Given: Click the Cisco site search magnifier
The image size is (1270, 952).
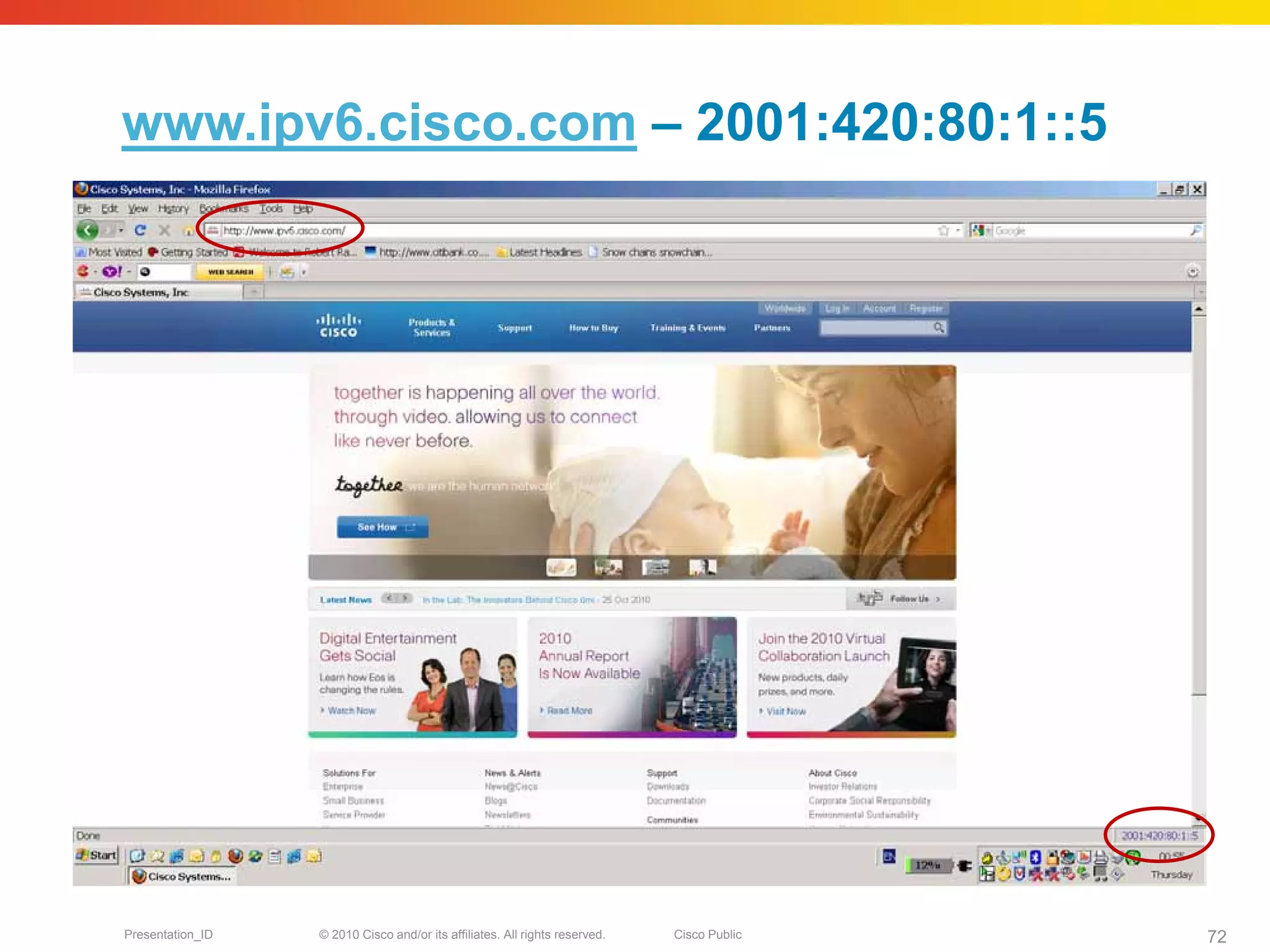Looking at the screenshot, I should 939,327.
